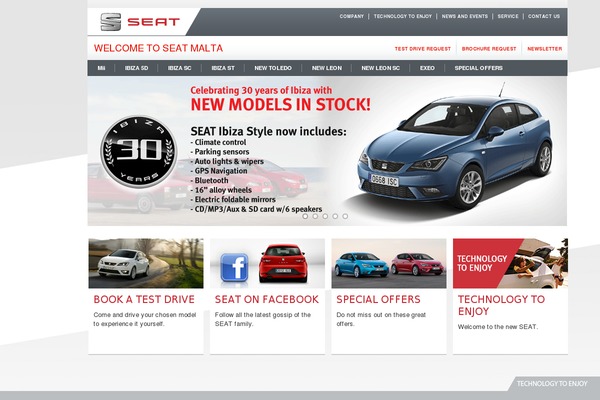This screenshot has width=600, height=400.
Task: Click 'SEAT Ibiza Style now includes' text
Action: click(x=268, y=131)
